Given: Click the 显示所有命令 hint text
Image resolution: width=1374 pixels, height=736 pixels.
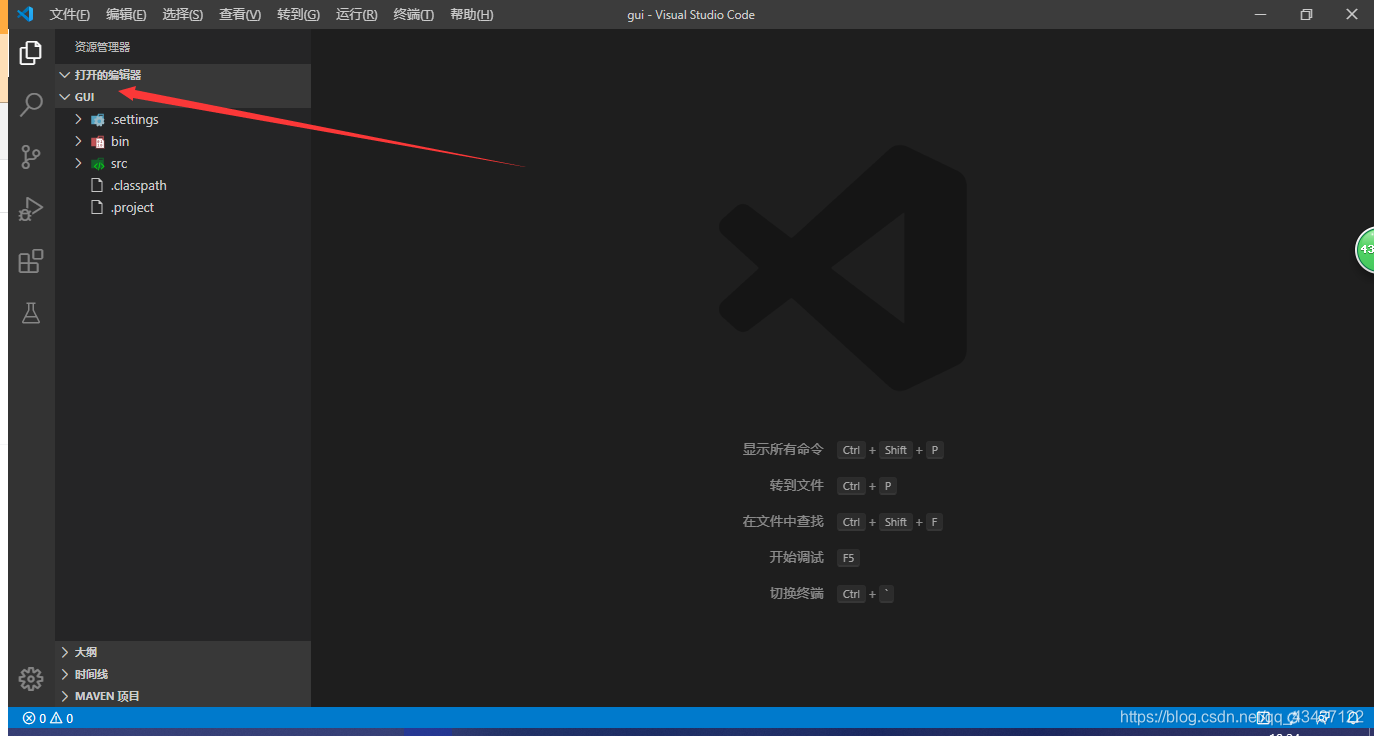Looking at the screenshot, I should coord(783,450).
